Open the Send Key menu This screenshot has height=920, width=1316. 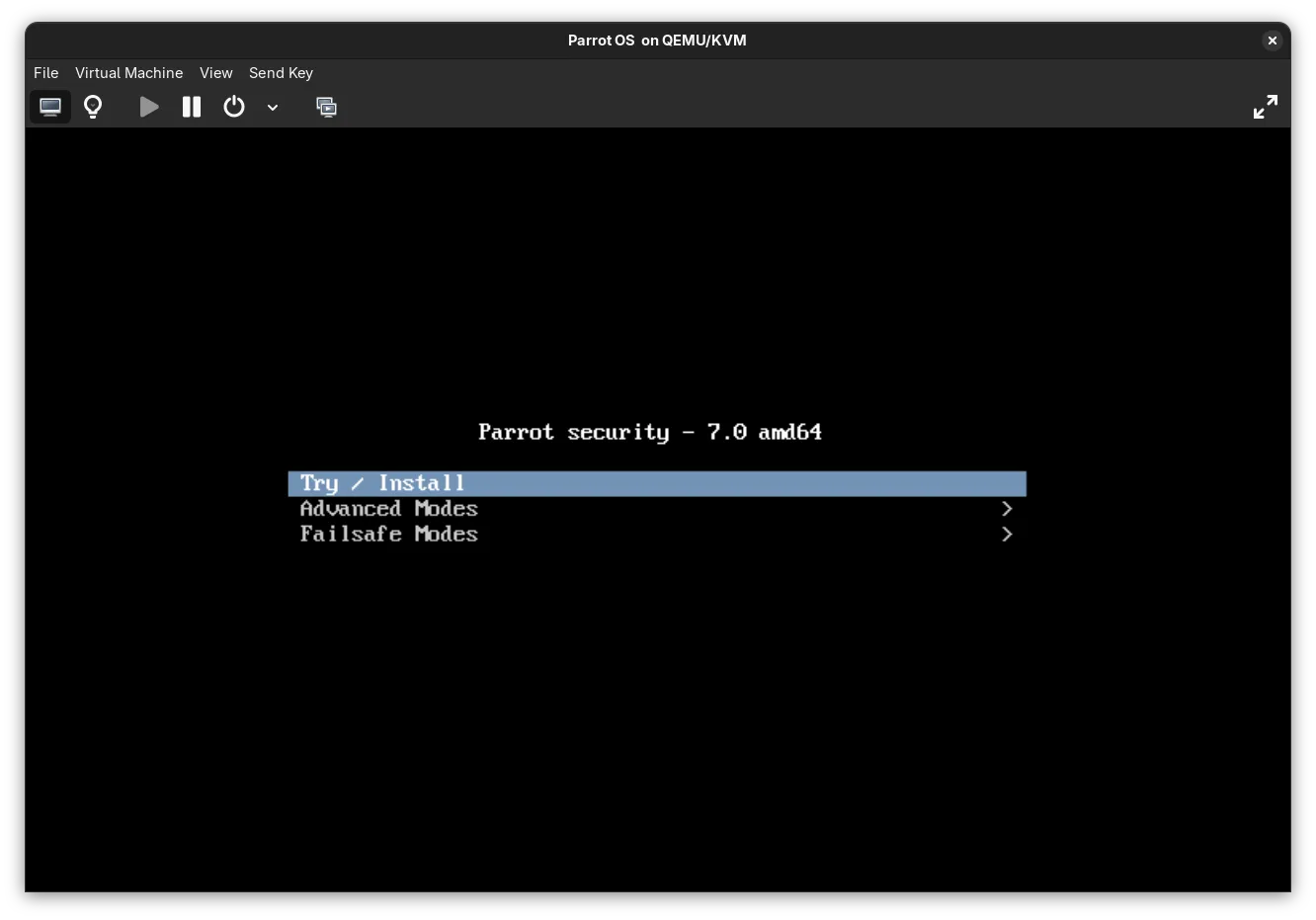281,73
